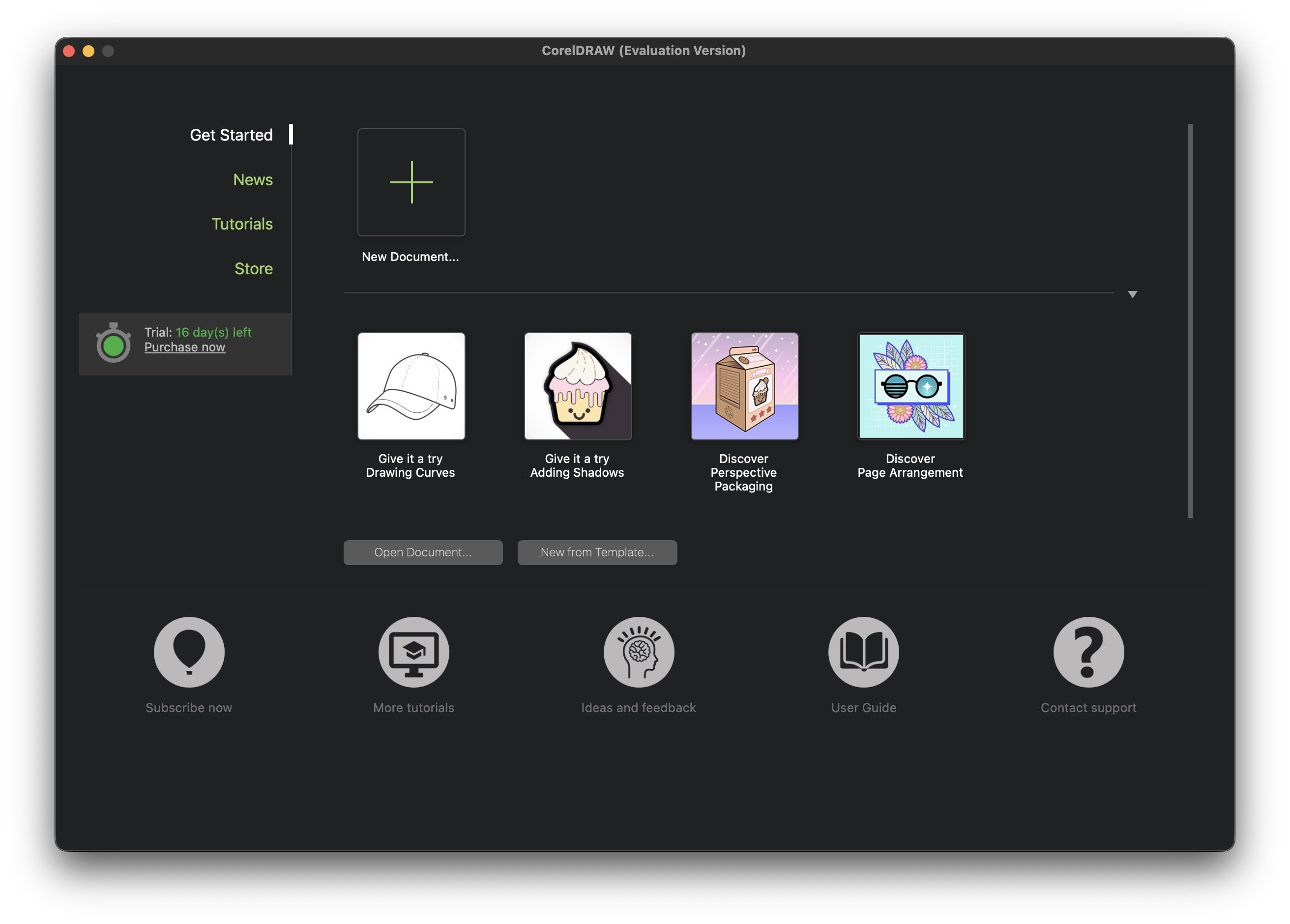Screen dimensions: 1290x924
Task: Click the Contact support question mark icon
Action: [x=1088, y=652]
